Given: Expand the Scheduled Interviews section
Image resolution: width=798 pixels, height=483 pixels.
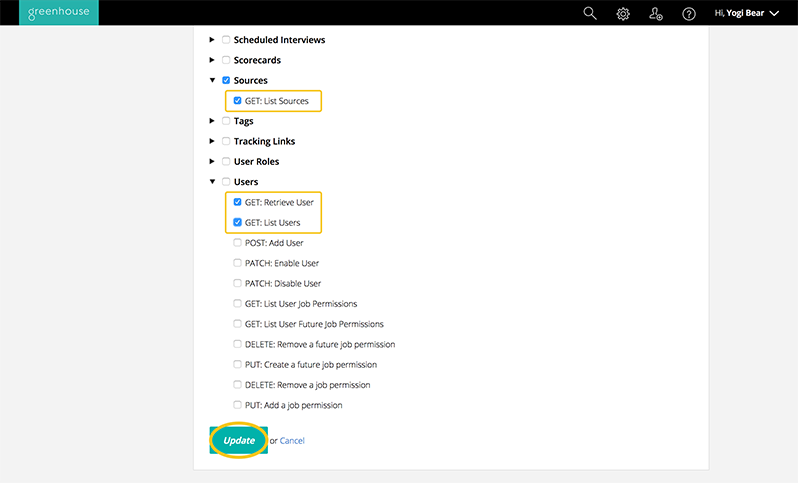Looking at the screenshot, I should 212,40.
